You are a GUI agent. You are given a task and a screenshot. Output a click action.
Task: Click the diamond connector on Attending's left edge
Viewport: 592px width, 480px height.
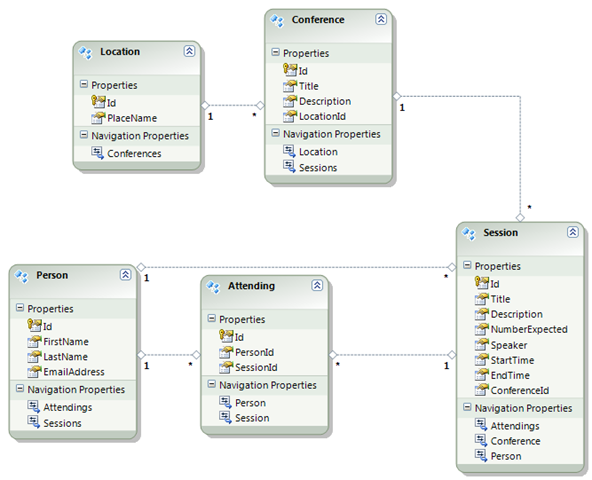196,355
